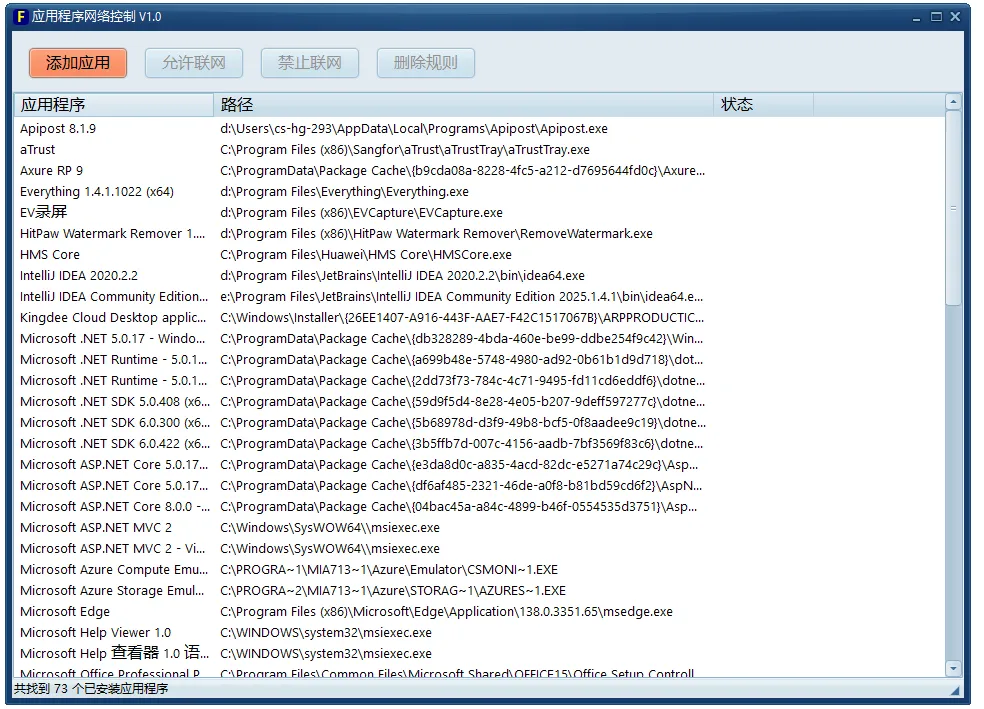984x709 pixels.
Task: Click the 共找到 73 个已安装应用程序 status text
Action: 91,689
